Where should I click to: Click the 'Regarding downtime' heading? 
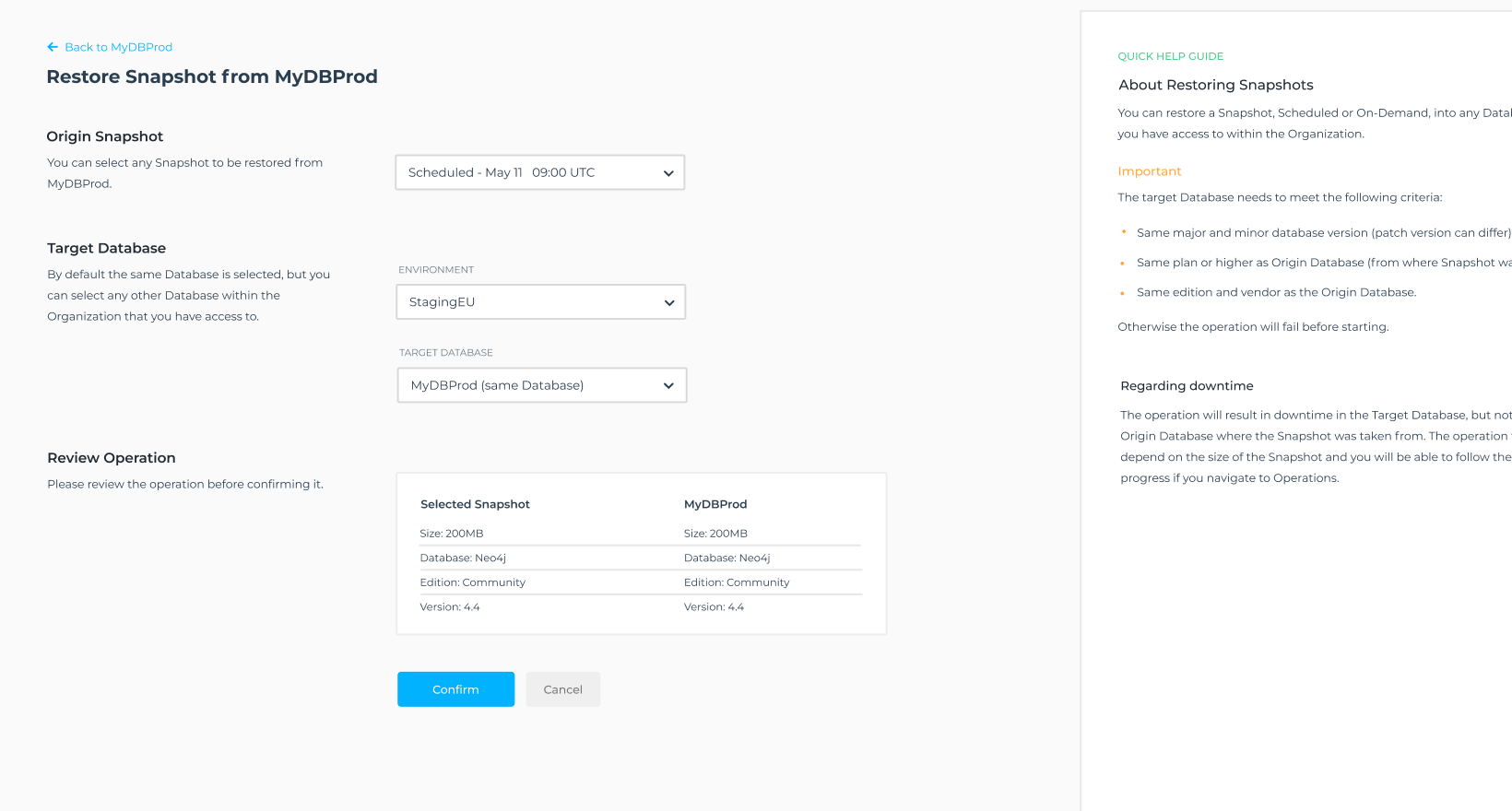pos(1187,386)
